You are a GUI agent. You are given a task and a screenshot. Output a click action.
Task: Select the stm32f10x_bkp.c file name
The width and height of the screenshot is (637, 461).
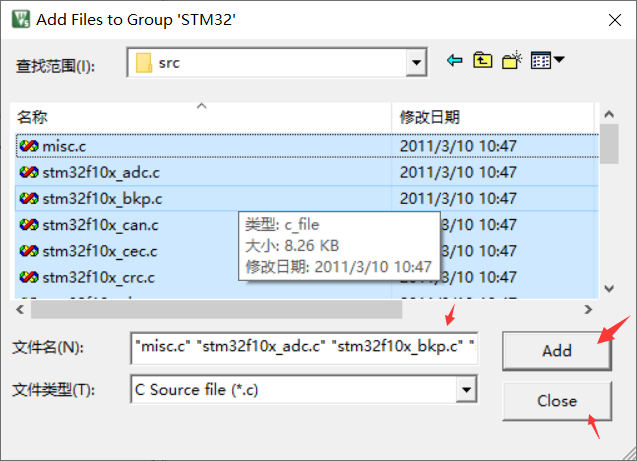(102, 199)
